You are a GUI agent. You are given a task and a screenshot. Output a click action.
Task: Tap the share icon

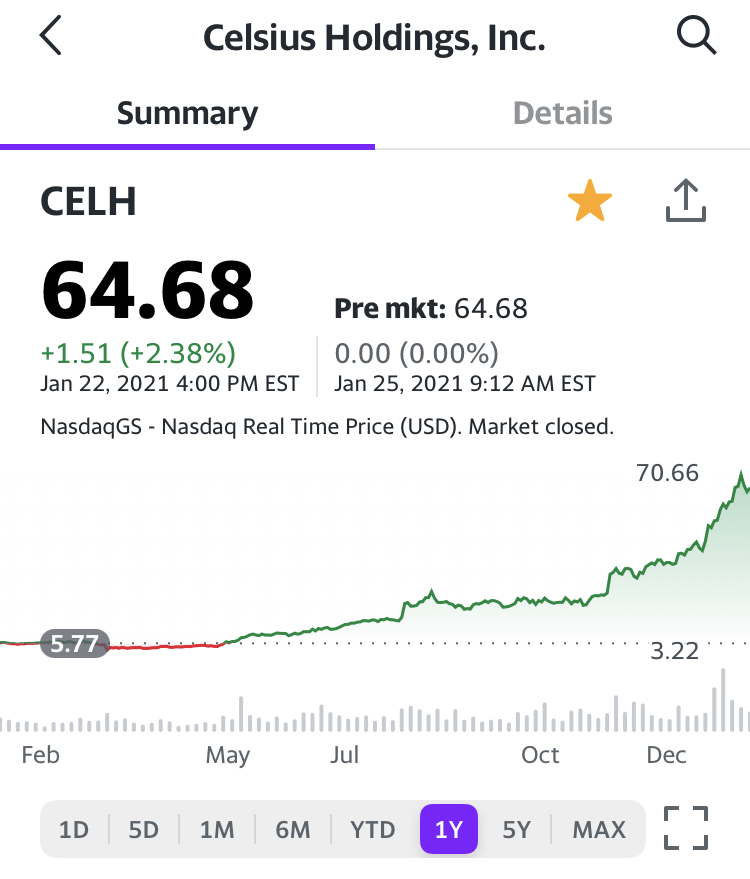[686, 201]
